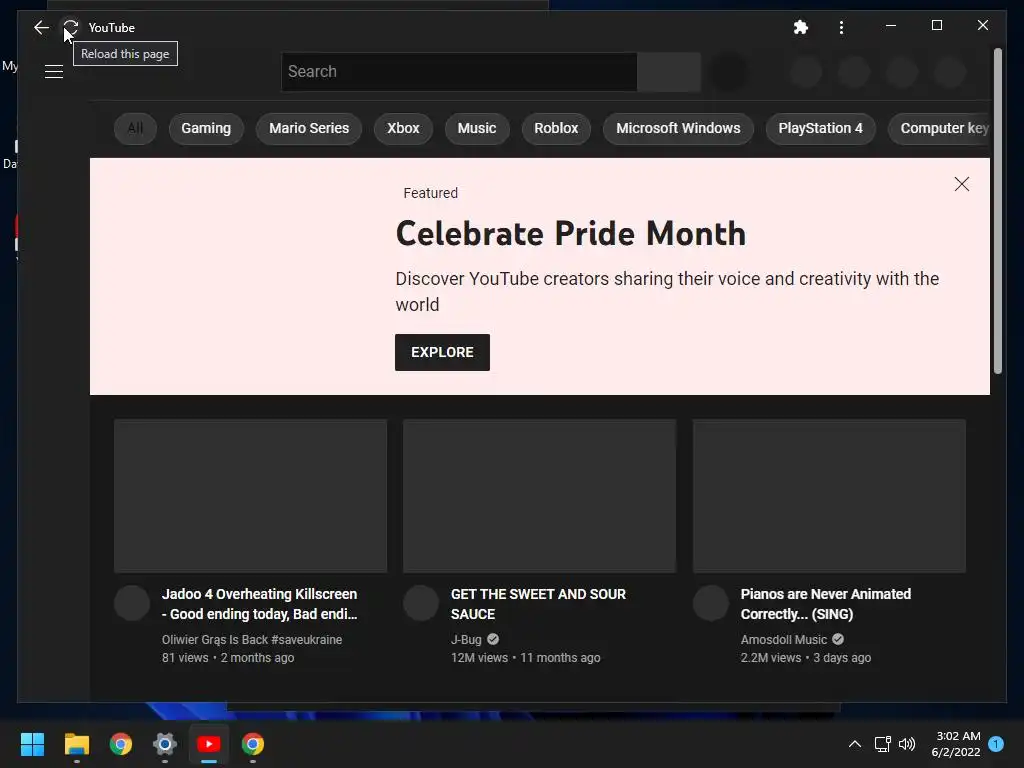
Task: Select the Mario Series filter chip
Action: [x=309, y=128]
